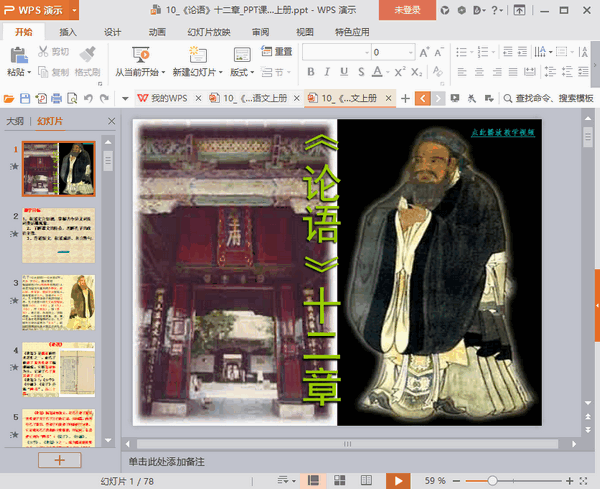
Task: Click the Redo arrow
Action: pos(104,99)
